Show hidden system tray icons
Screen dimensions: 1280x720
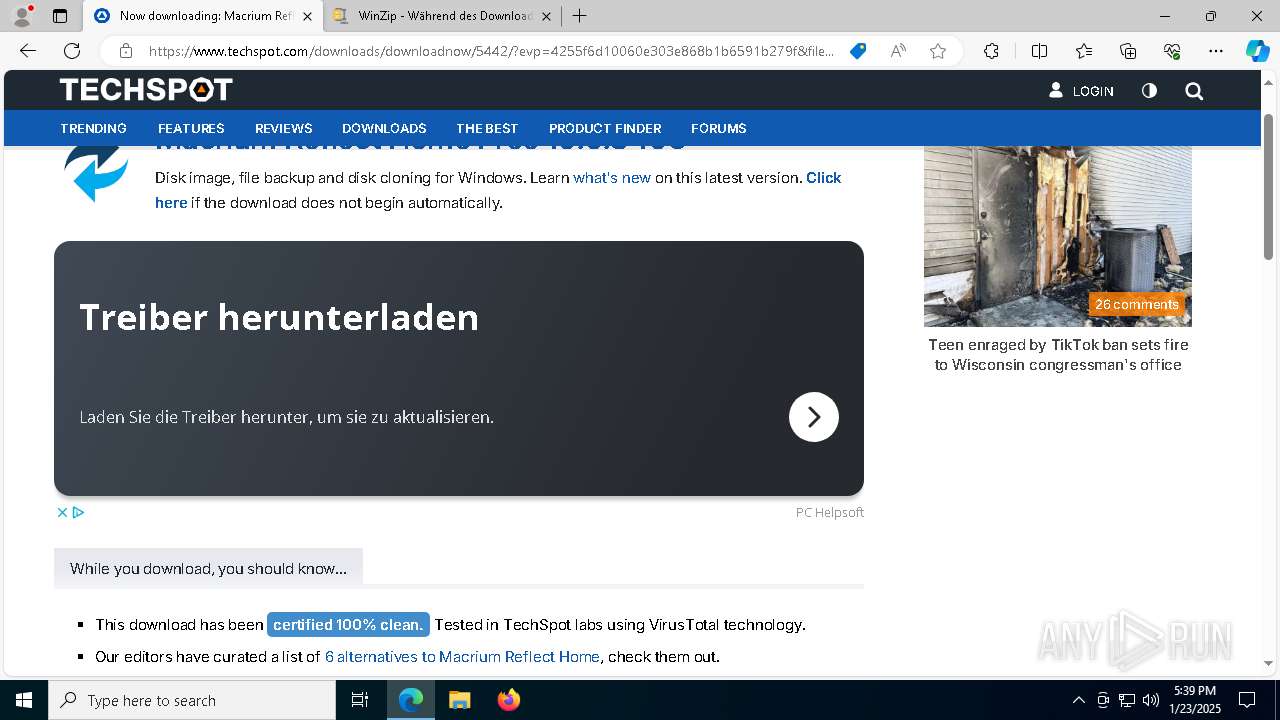pos(1078,700)
